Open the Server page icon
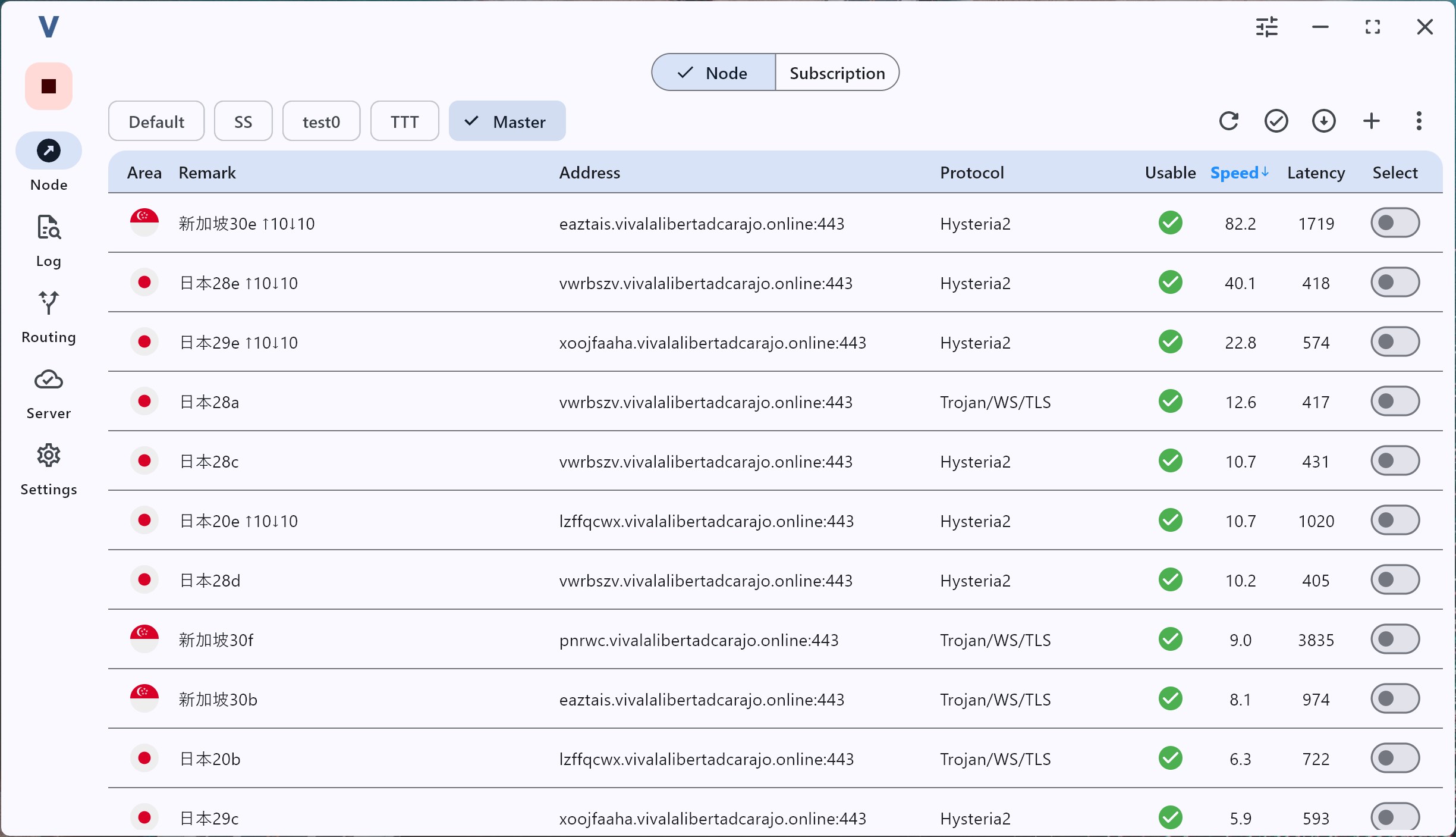 click(49, 379)
